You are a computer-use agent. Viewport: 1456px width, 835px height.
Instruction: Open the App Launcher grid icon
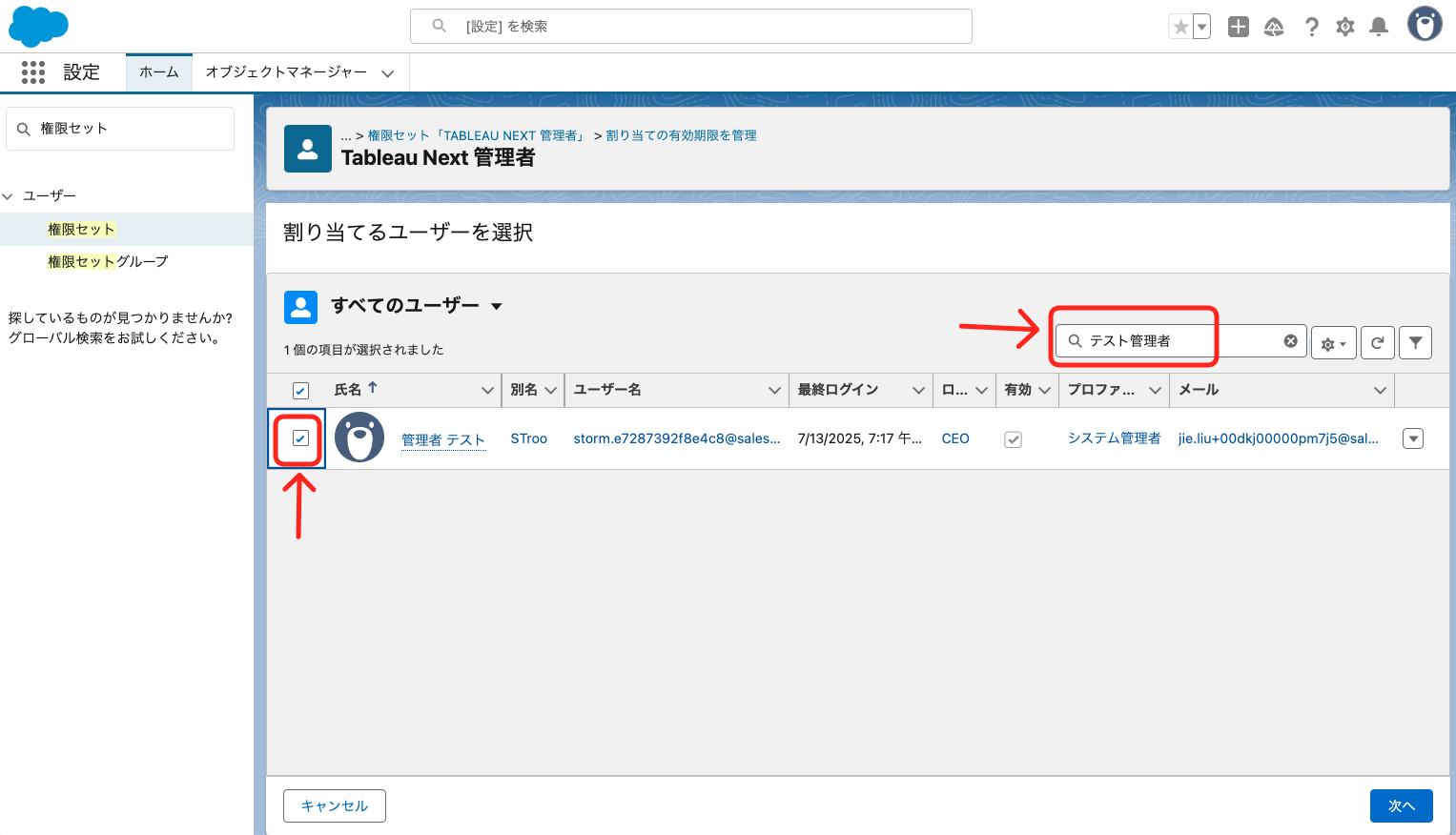click(33, 72)
